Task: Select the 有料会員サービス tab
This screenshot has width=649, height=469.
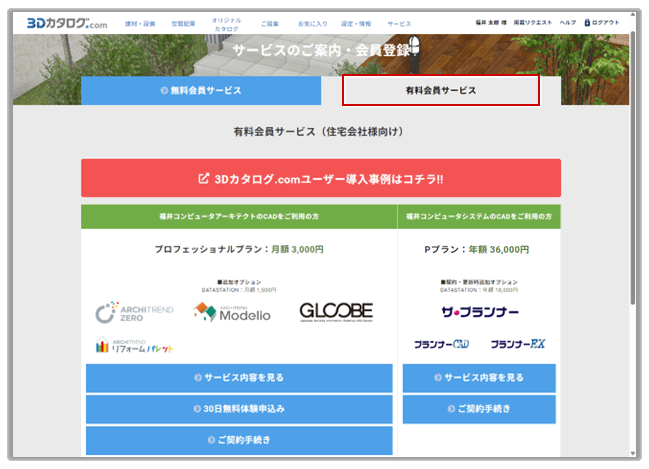Action: [440, 90]
